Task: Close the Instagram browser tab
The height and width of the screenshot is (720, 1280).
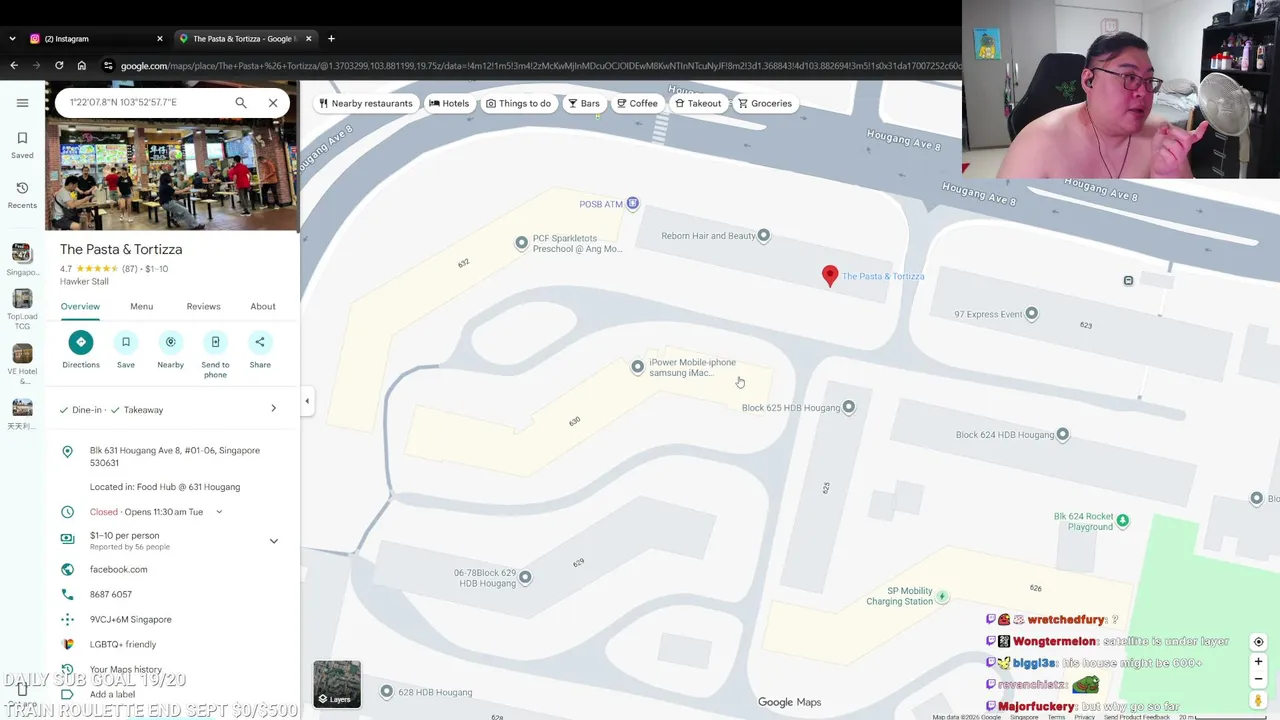Action: (x=160, y=39)
